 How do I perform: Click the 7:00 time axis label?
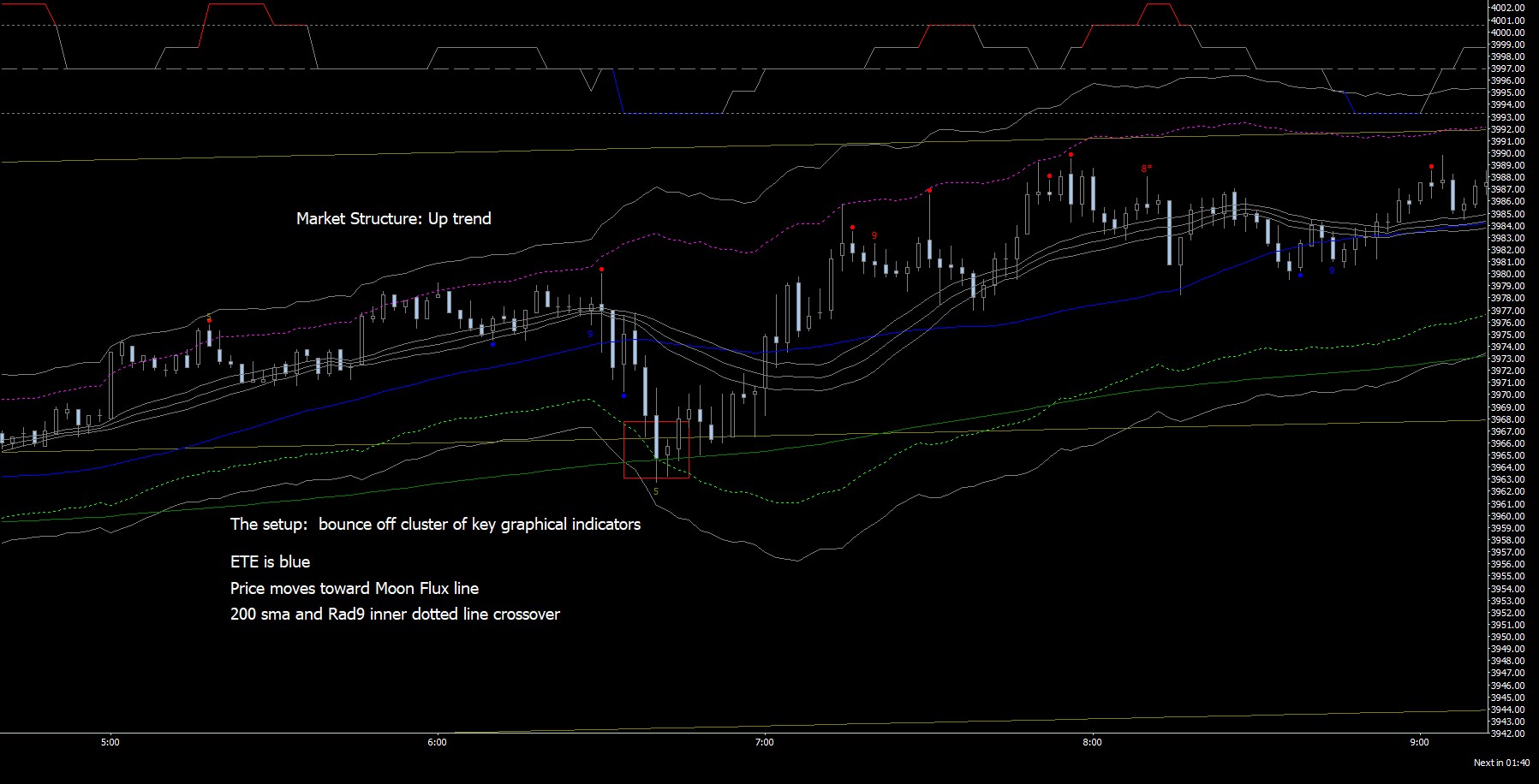(765, 742)
